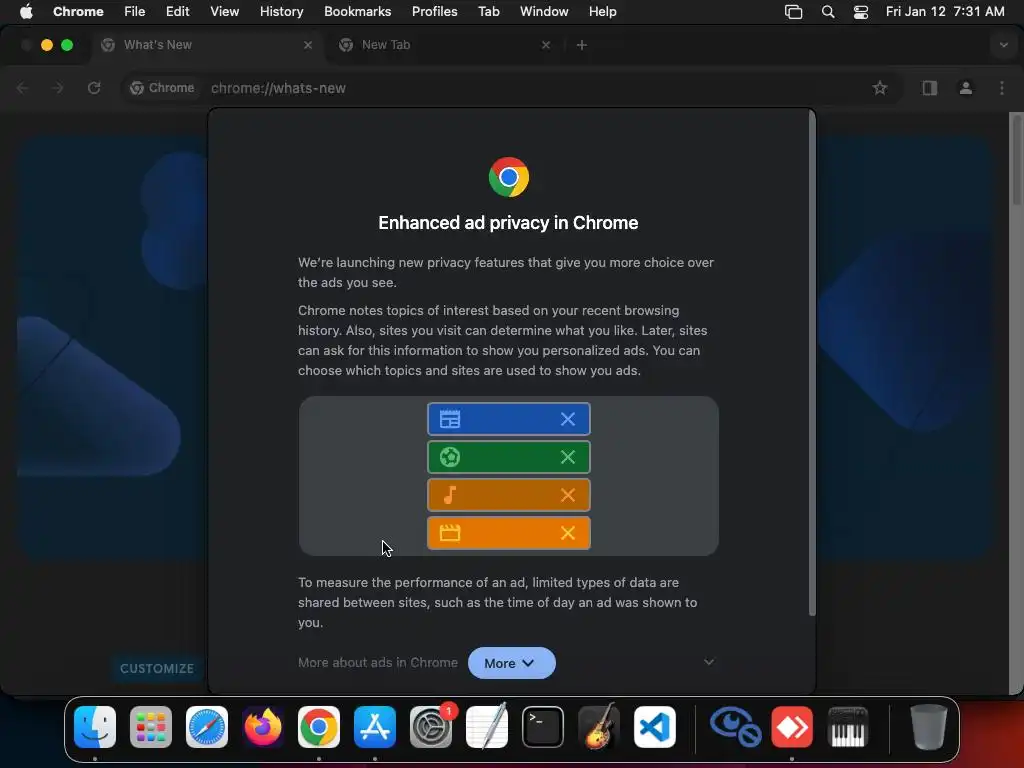The height and width of the screenshot is (768, 1024).
Task: Open the Trash in the dock
Action: click(x=928, y=727)
